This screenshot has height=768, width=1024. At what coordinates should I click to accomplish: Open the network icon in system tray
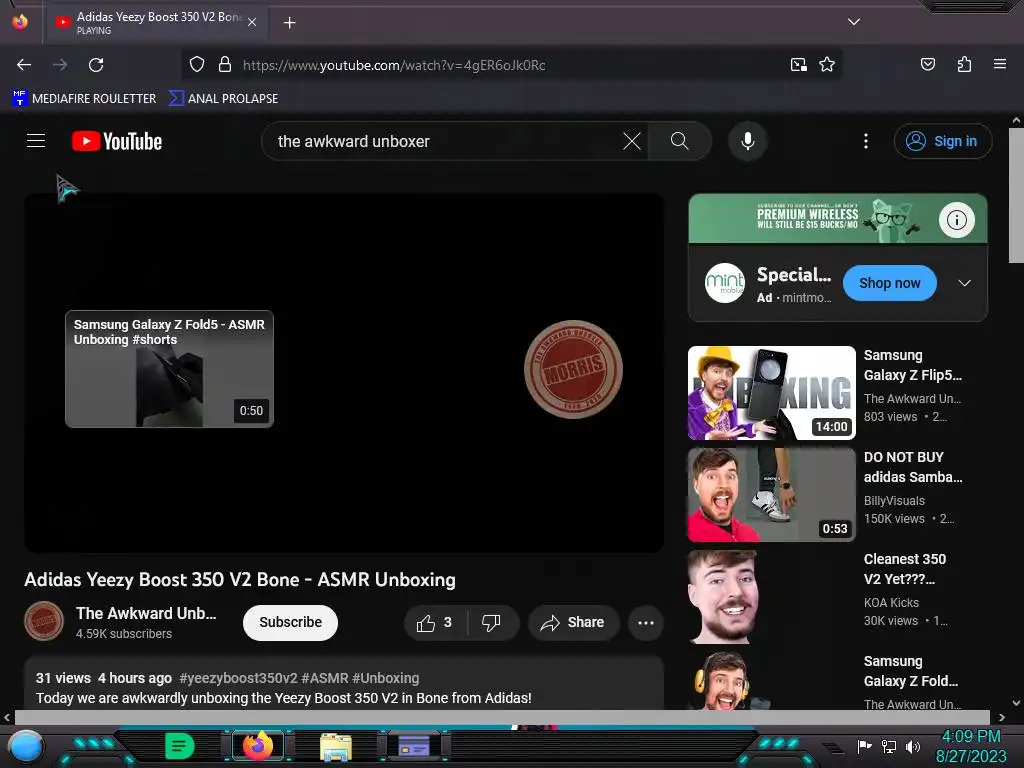click(x=889, y=746)
